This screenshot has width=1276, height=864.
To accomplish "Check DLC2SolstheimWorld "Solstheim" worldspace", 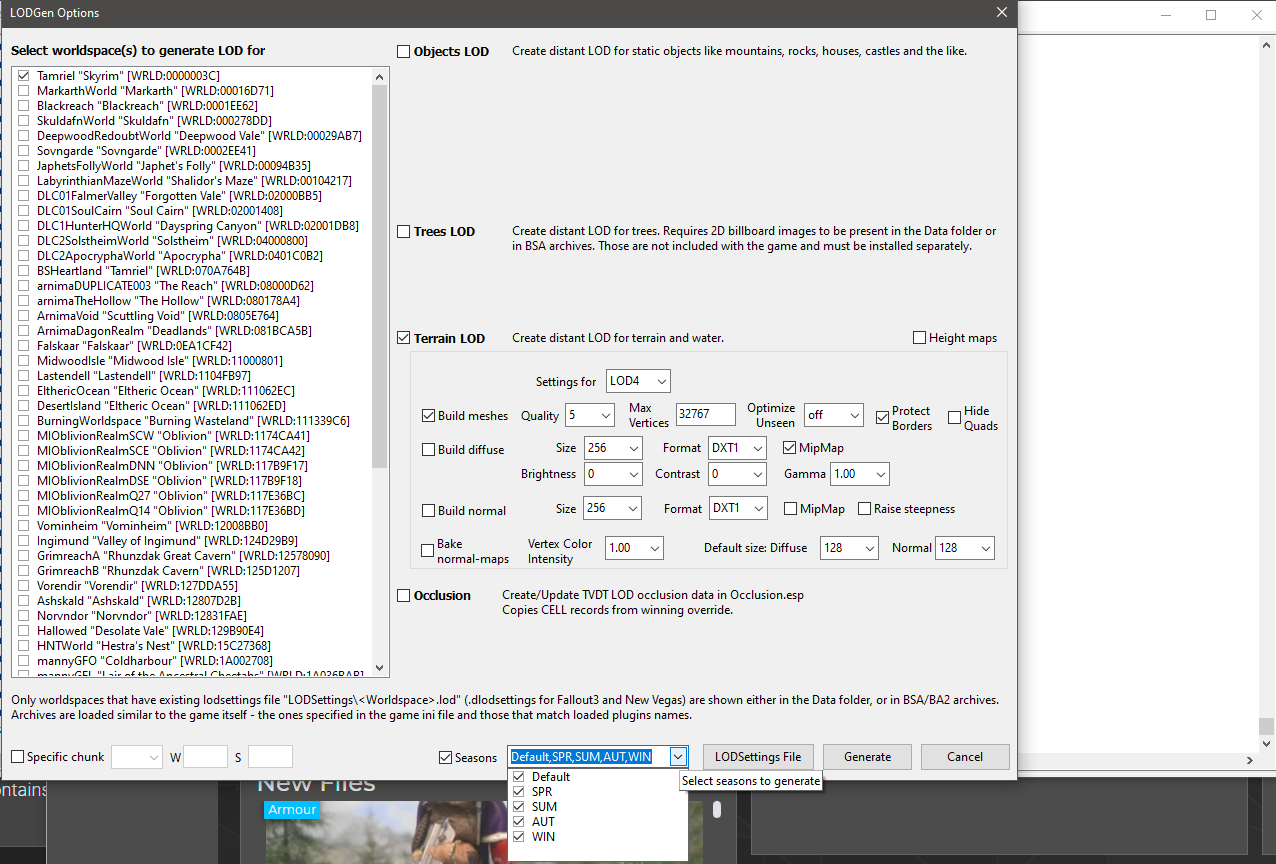I will click(x=23, y=241).
